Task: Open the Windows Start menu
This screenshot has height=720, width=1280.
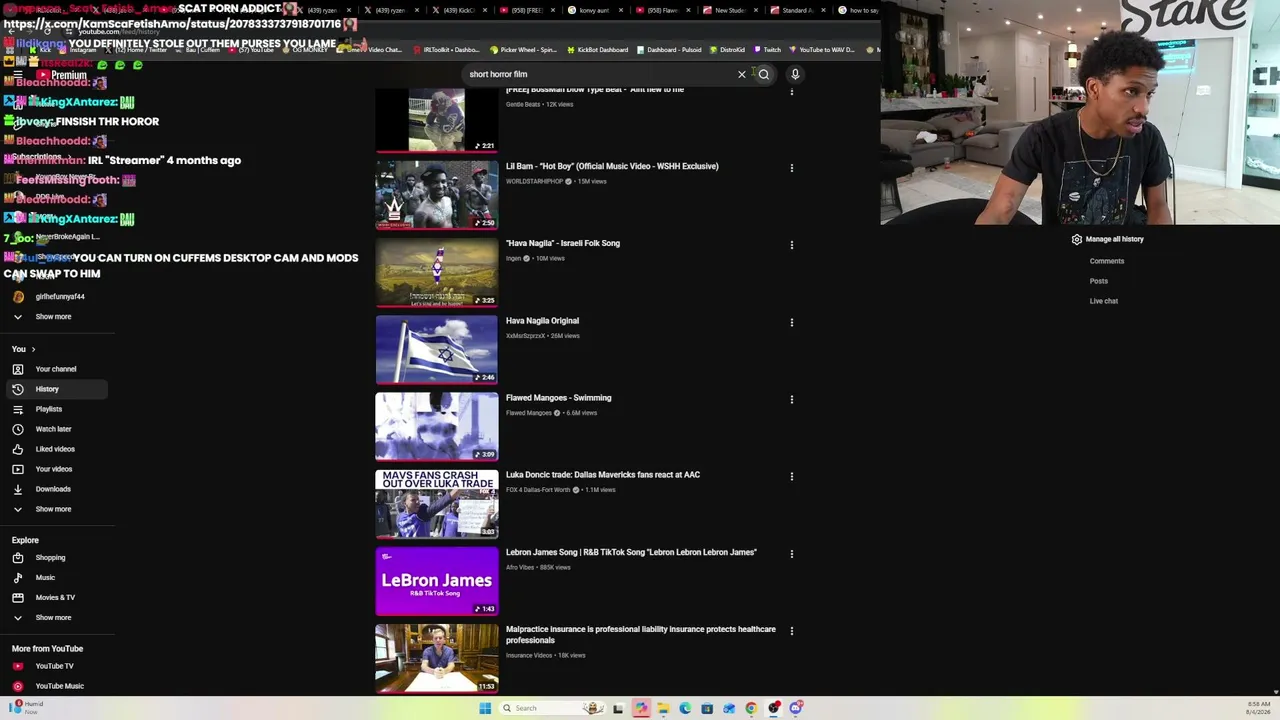Action: (485, 708)
